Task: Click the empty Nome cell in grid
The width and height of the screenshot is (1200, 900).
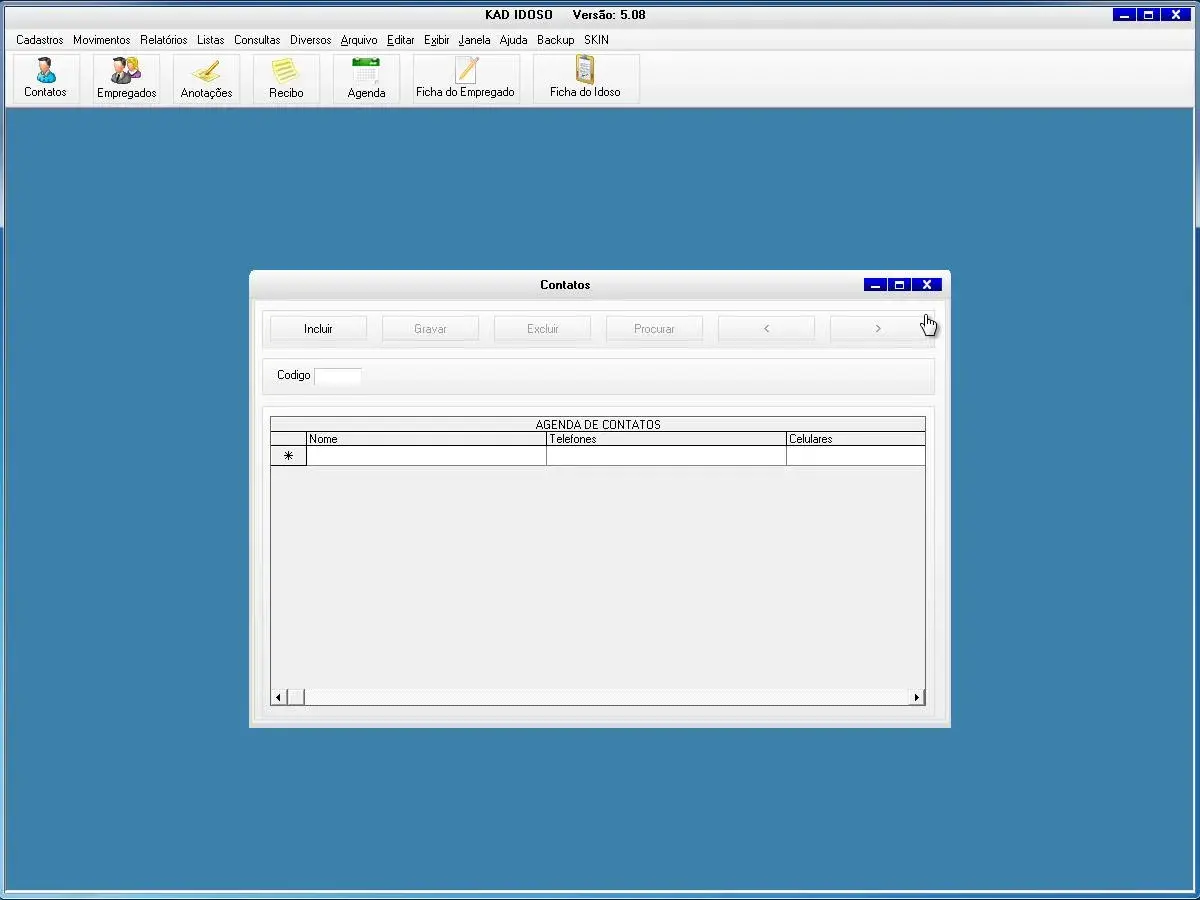Action: (x=426, y=456)
